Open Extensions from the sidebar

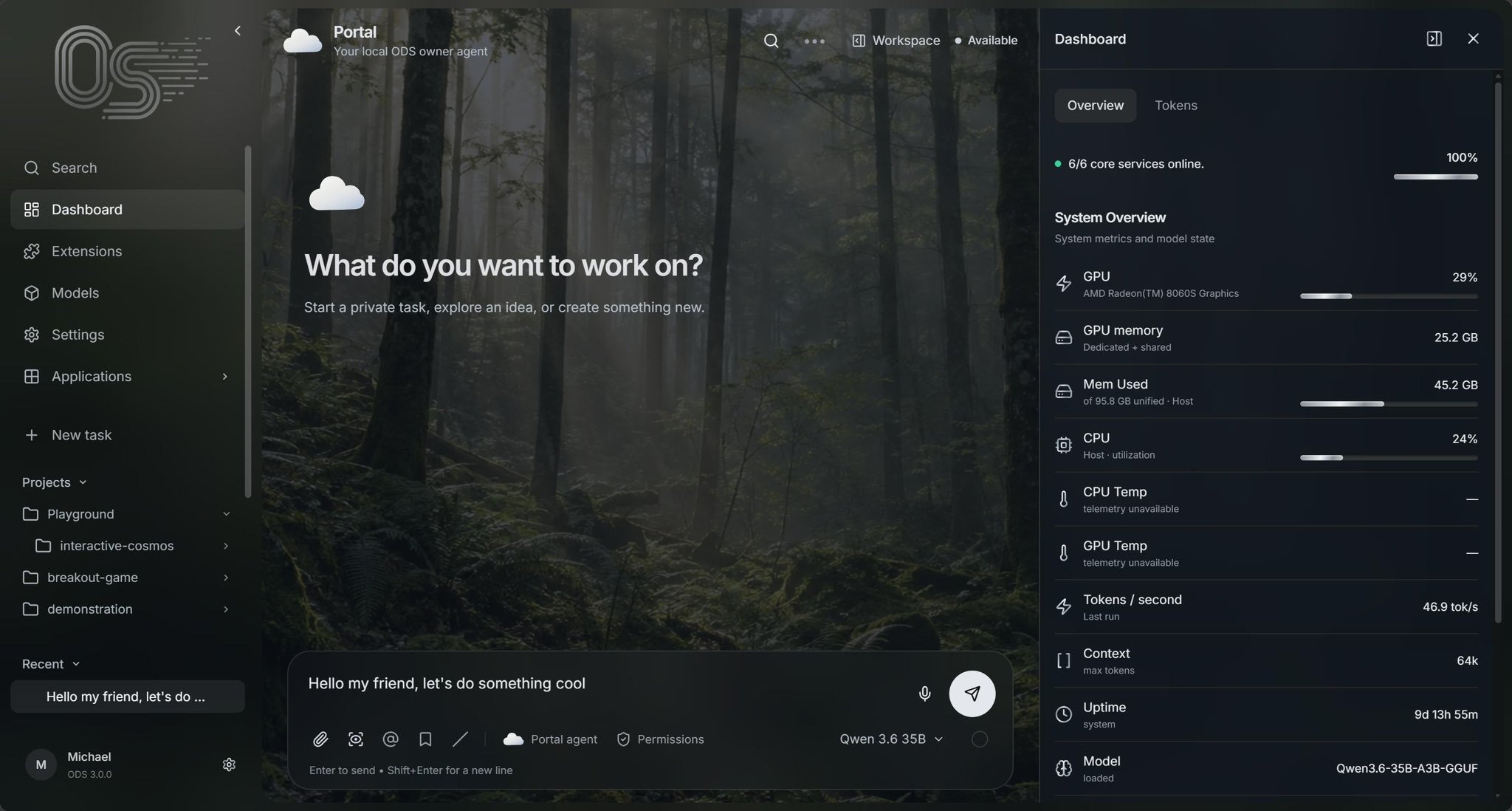[x=127, y=251]
